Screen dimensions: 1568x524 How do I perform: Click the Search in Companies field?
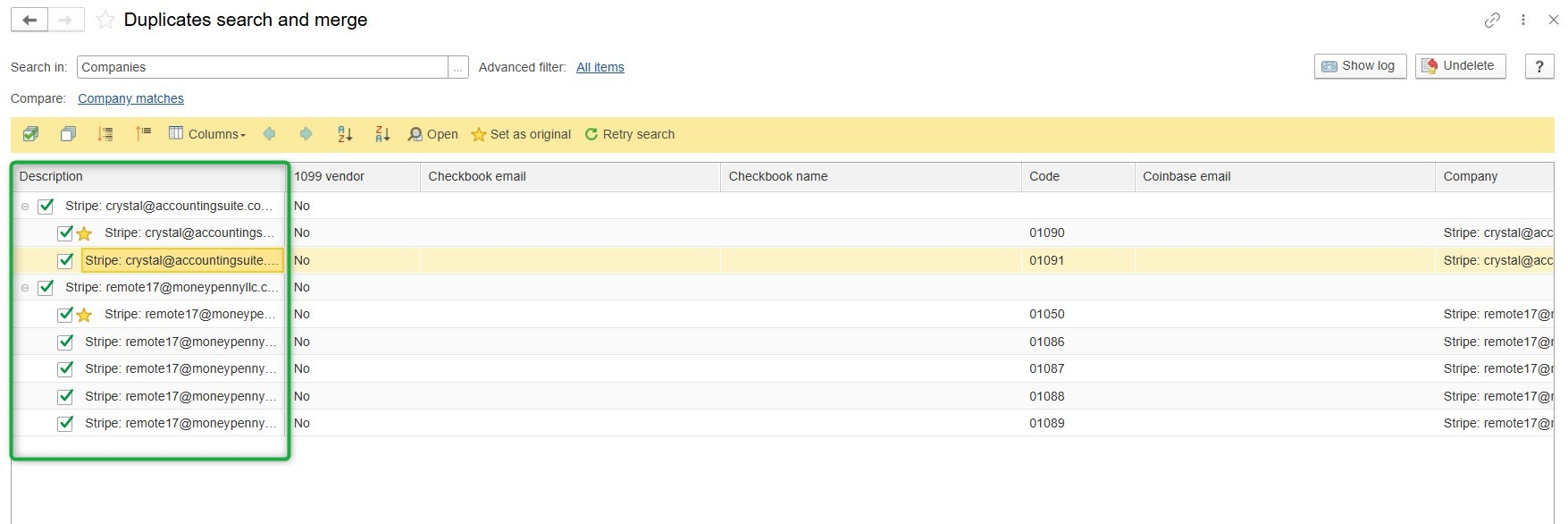262,67
